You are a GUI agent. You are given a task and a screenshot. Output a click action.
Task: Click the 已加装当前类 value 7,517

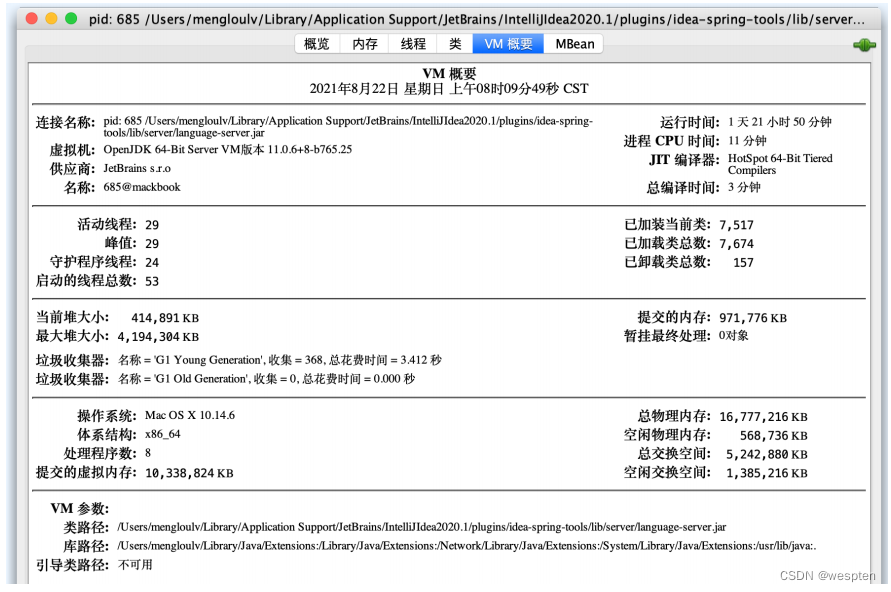[736, 225]
